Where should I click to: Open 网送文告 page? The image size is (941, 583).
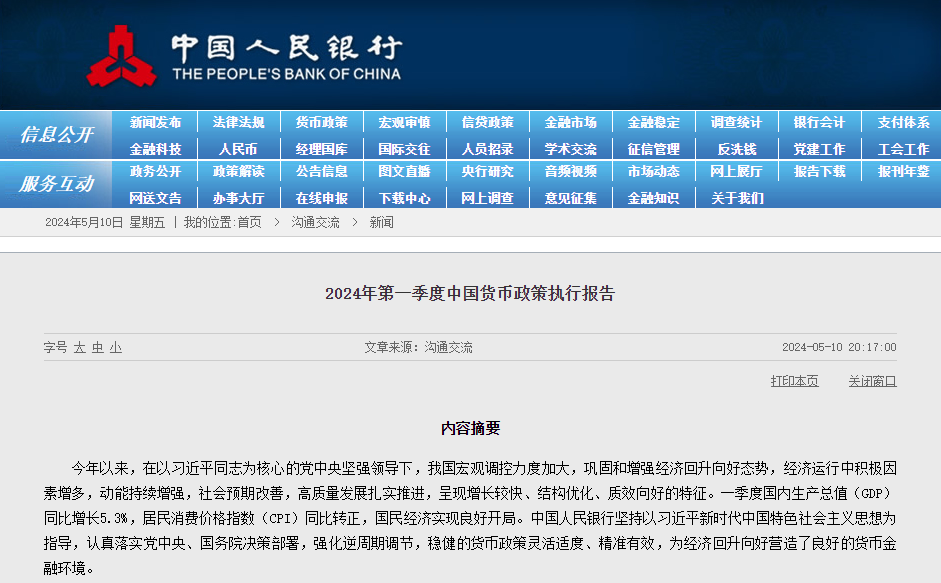coord(155,198)
